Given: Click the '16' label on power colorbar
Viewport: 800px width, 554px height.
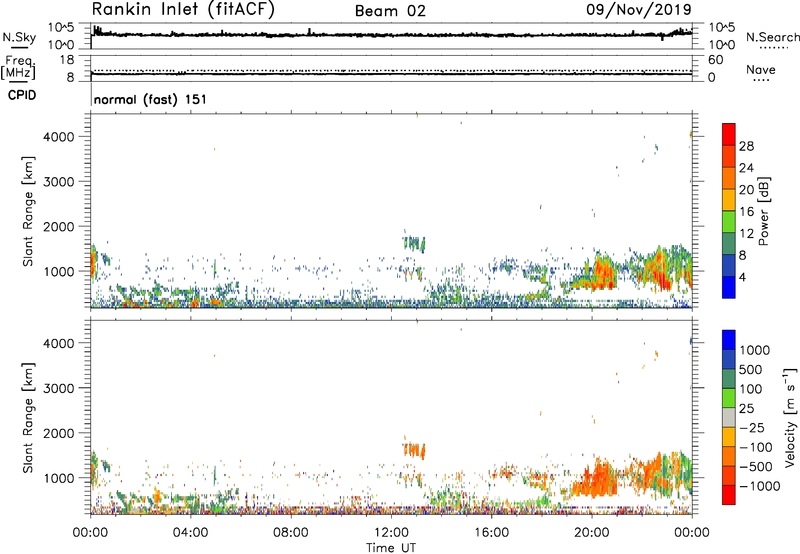Looking at the screenshot, I should pos(746,211).
